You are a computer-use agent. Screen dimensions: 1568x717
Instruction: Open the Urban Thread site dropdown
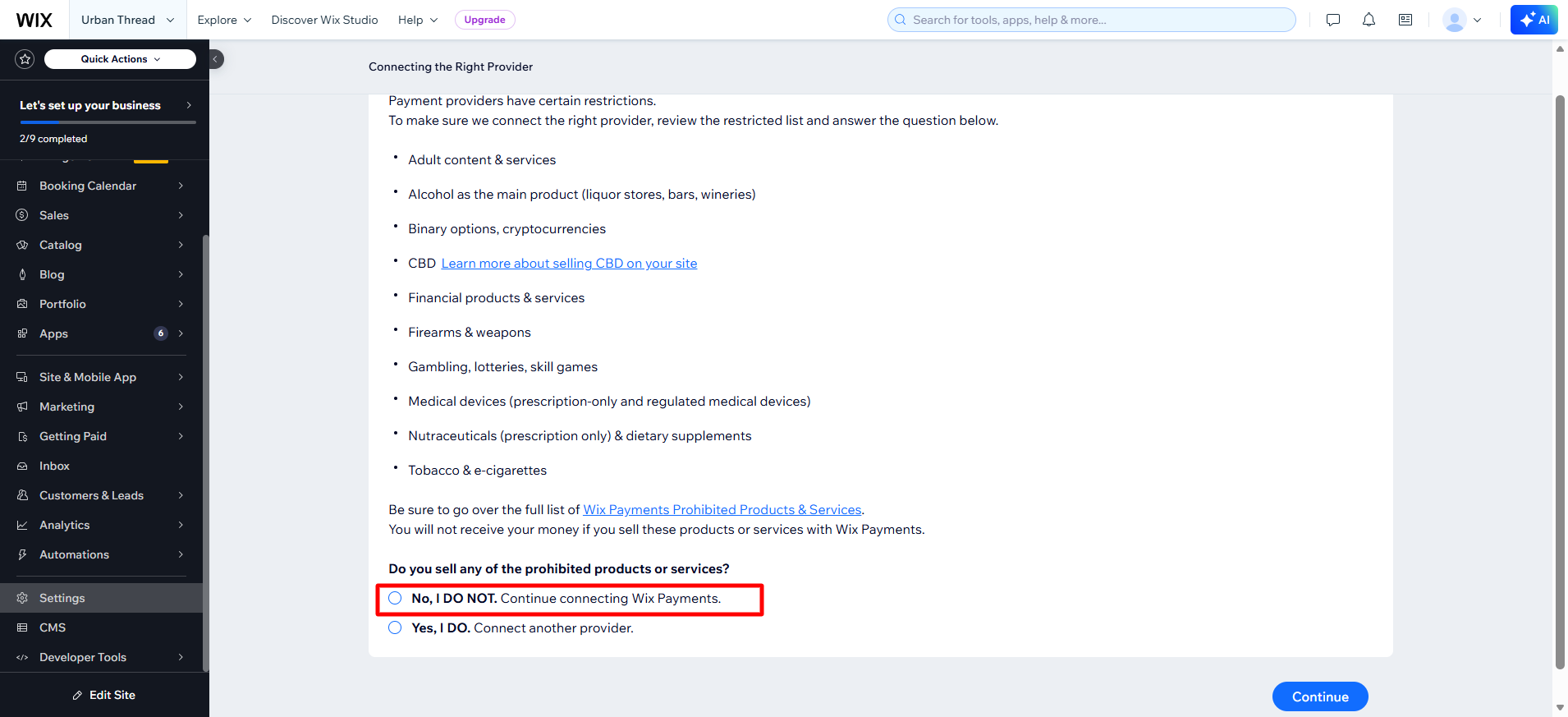tap(127, 20)
